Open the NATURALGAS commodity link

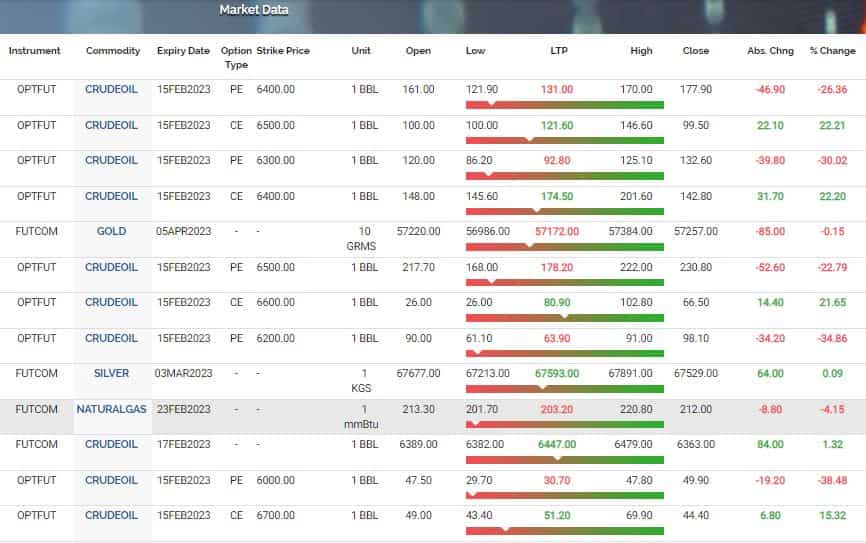pos(111,409)
